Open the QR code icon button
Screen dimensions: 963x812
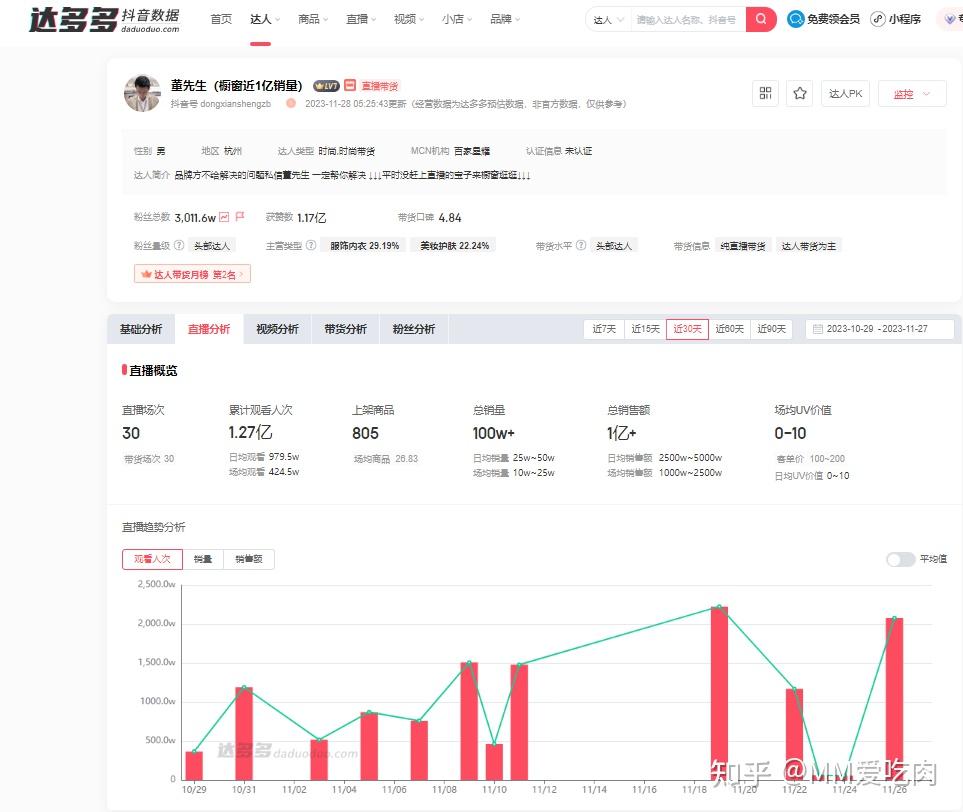[765, 93]
